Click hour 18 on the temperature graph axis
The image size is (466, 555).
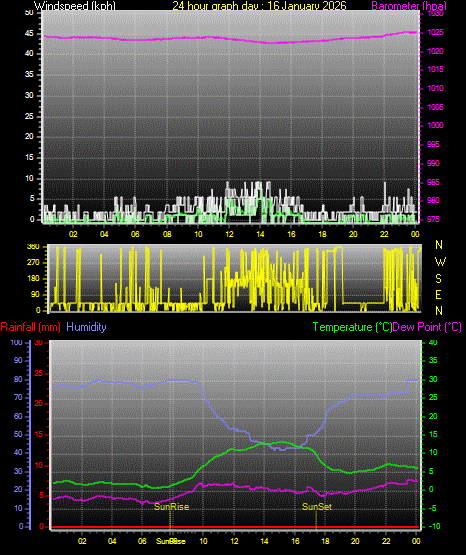pos(325,541)
